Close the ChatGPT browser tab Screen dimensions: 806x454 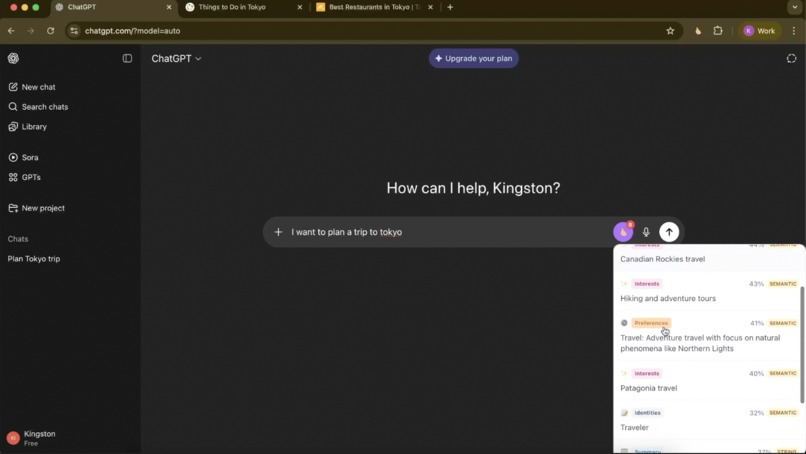click(169, 7)
